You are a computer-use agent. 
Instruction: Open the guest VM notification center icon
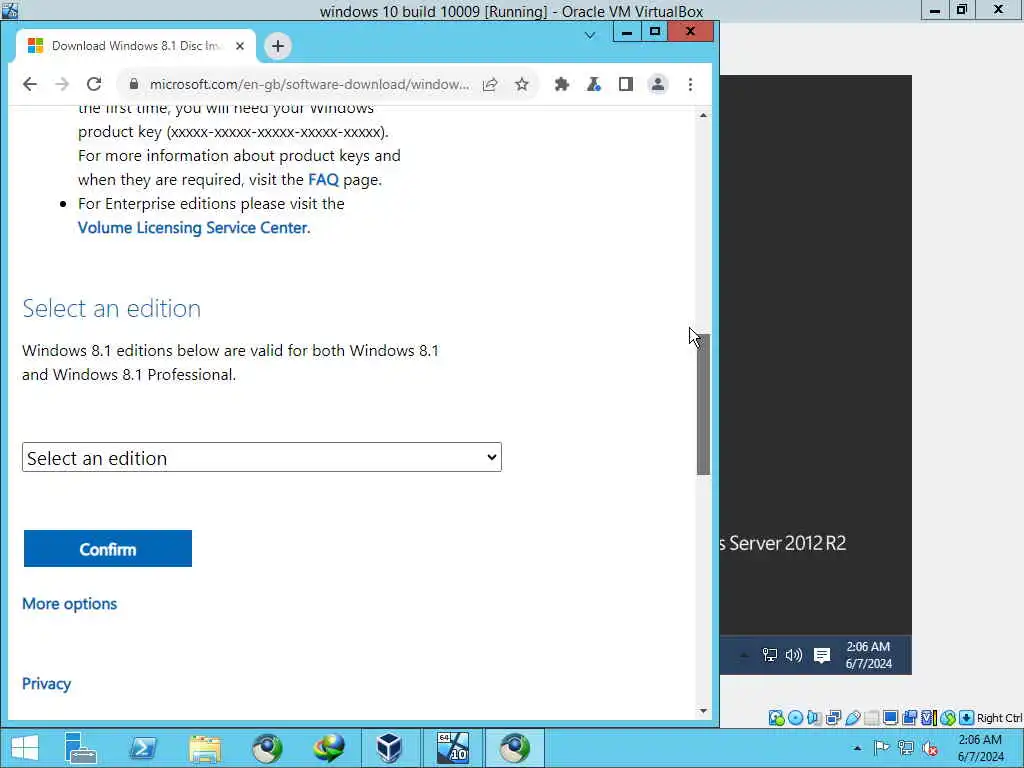(x=822, y=655)
